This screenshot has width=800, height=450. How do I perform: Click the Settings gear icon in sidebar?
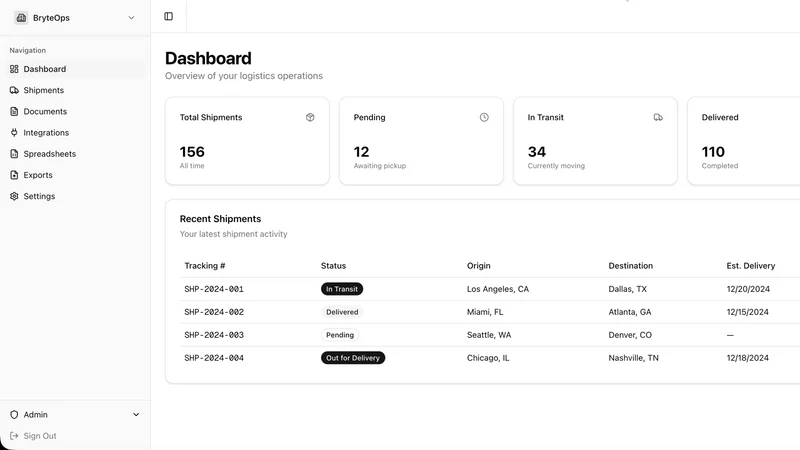tap(14, 196)
